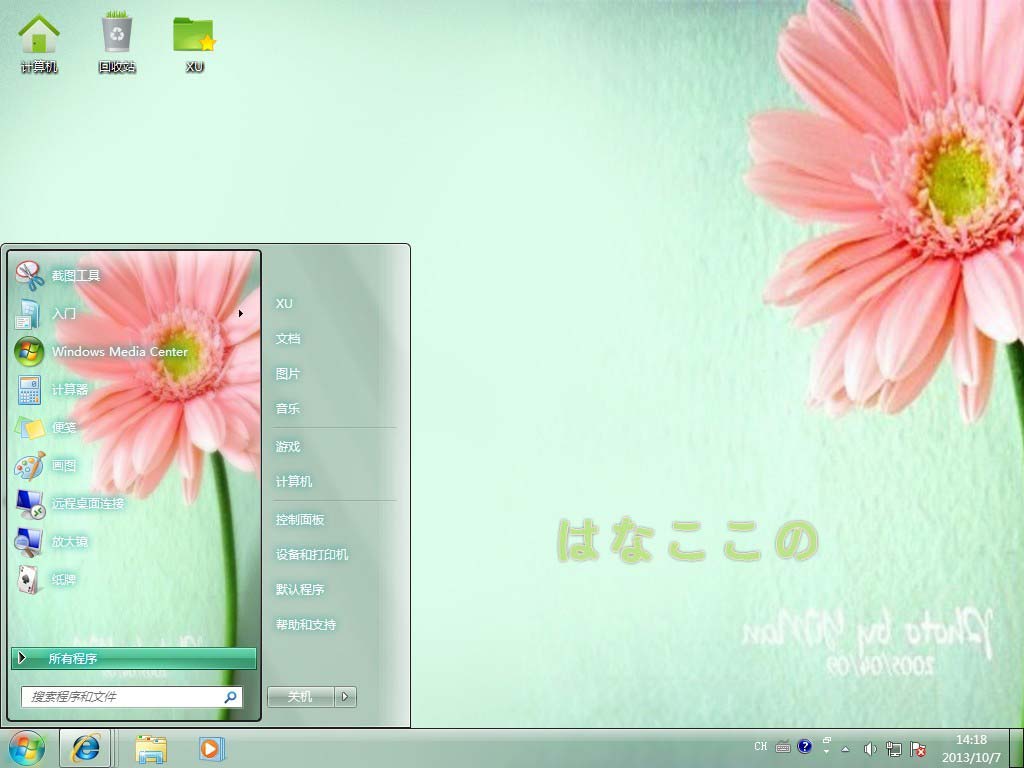Viewport: 1024px width, 768px height.
Task: Open shutdown options arrow next to 关机
Action: click(346, 697)
